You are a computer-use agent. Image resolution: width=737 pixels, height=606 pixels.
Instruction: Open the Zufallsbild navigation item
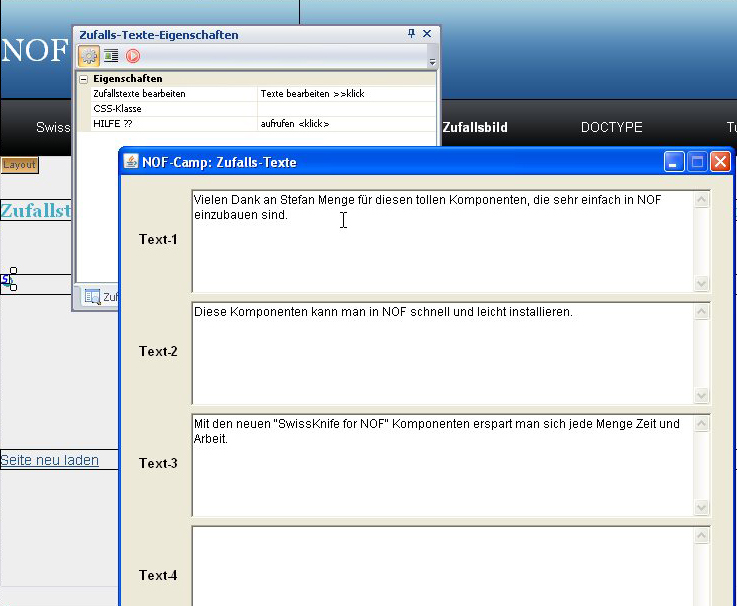pyautogui.click(x=474, y=128)
